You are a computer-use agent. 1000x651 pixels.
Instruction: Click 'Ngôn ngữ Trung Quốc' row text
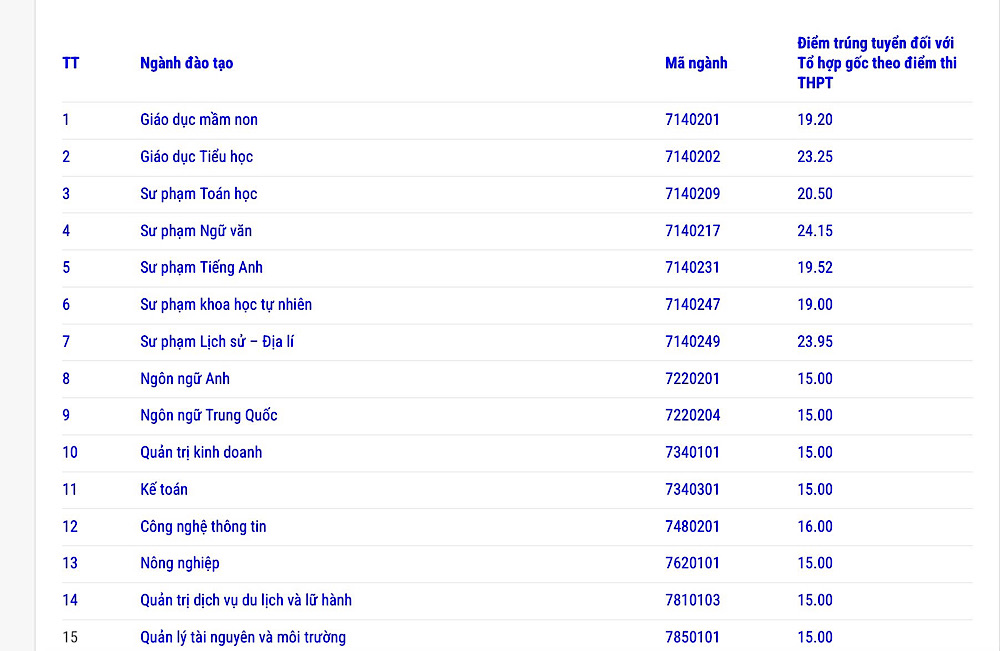pyautogui.click(x=209, y=416)
